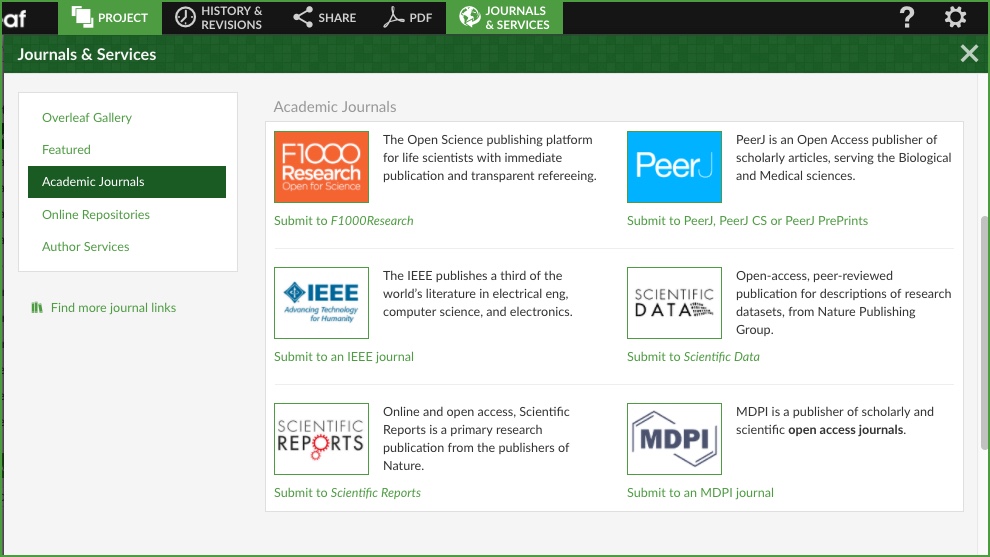Click the clock icon on History & Revisions
990x557 pixels.
185,17
